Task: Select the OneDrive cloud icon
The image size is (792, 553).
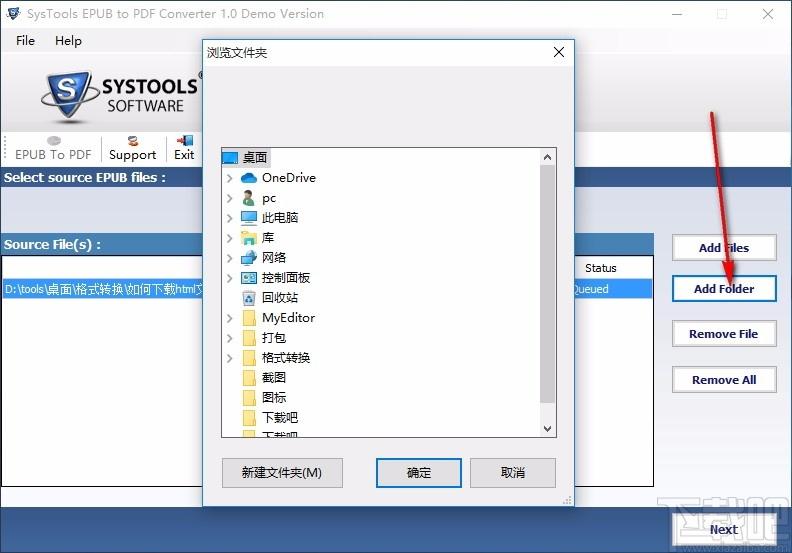Action: point(249,178)
